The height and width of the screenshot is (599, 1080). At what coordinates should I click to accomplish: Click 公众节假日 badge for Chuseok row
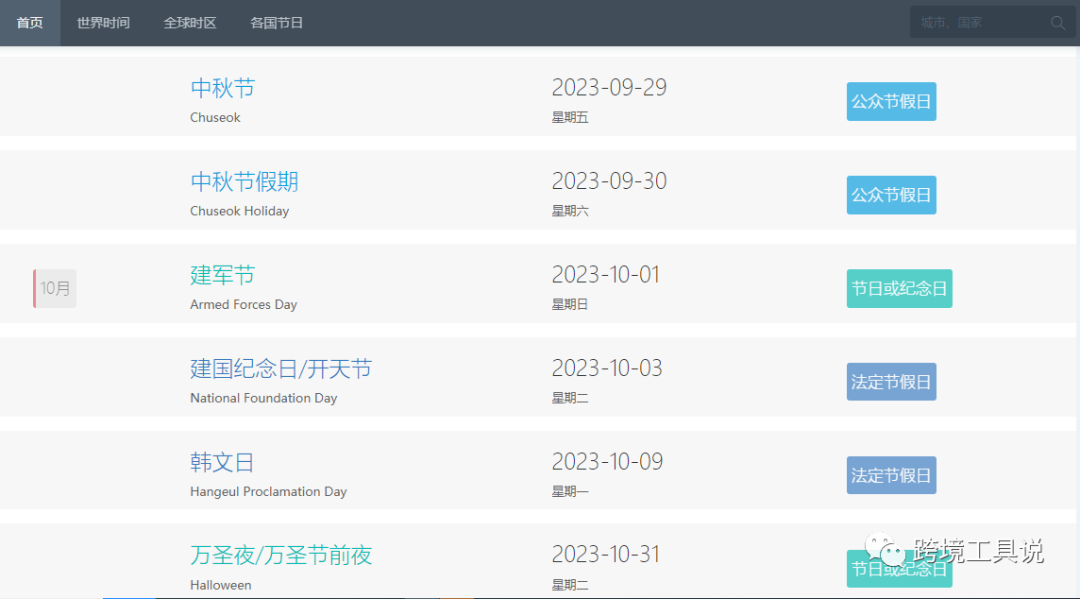(891, 101)
